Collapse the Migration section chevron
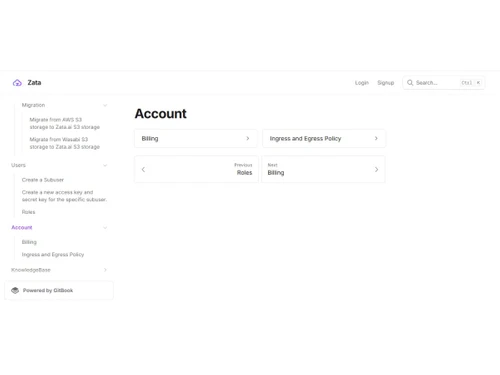The width and height of the screenshot is (500, 375). pos(105,105)
